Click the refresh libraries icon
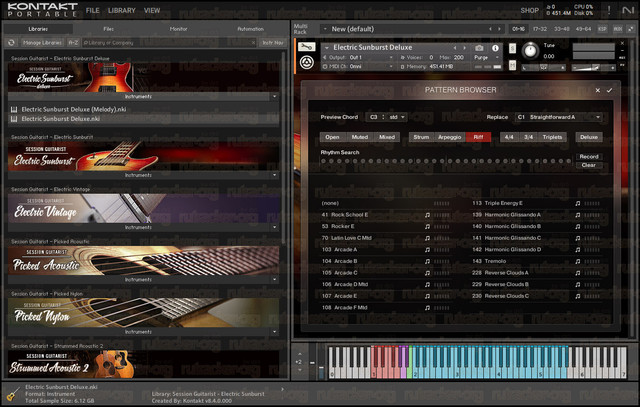640x407 pixels. [x=11, y=42]
